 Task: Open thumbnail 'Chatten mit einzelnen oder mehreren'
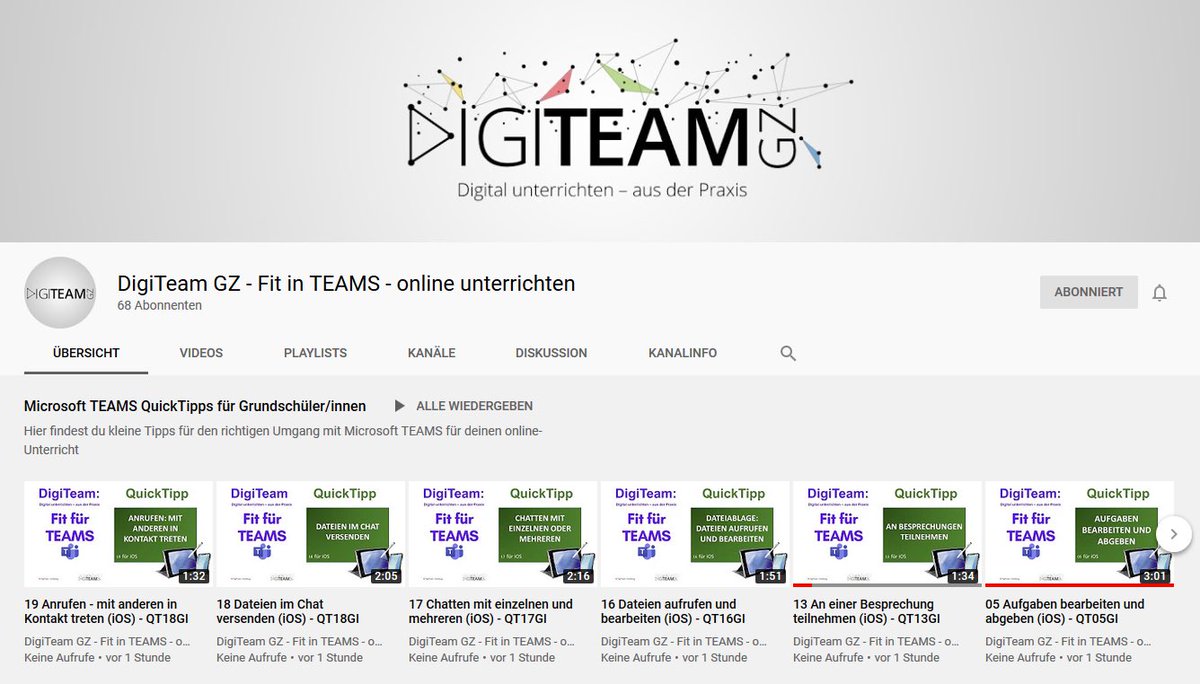pyautogui.click(x=503, y=534)
